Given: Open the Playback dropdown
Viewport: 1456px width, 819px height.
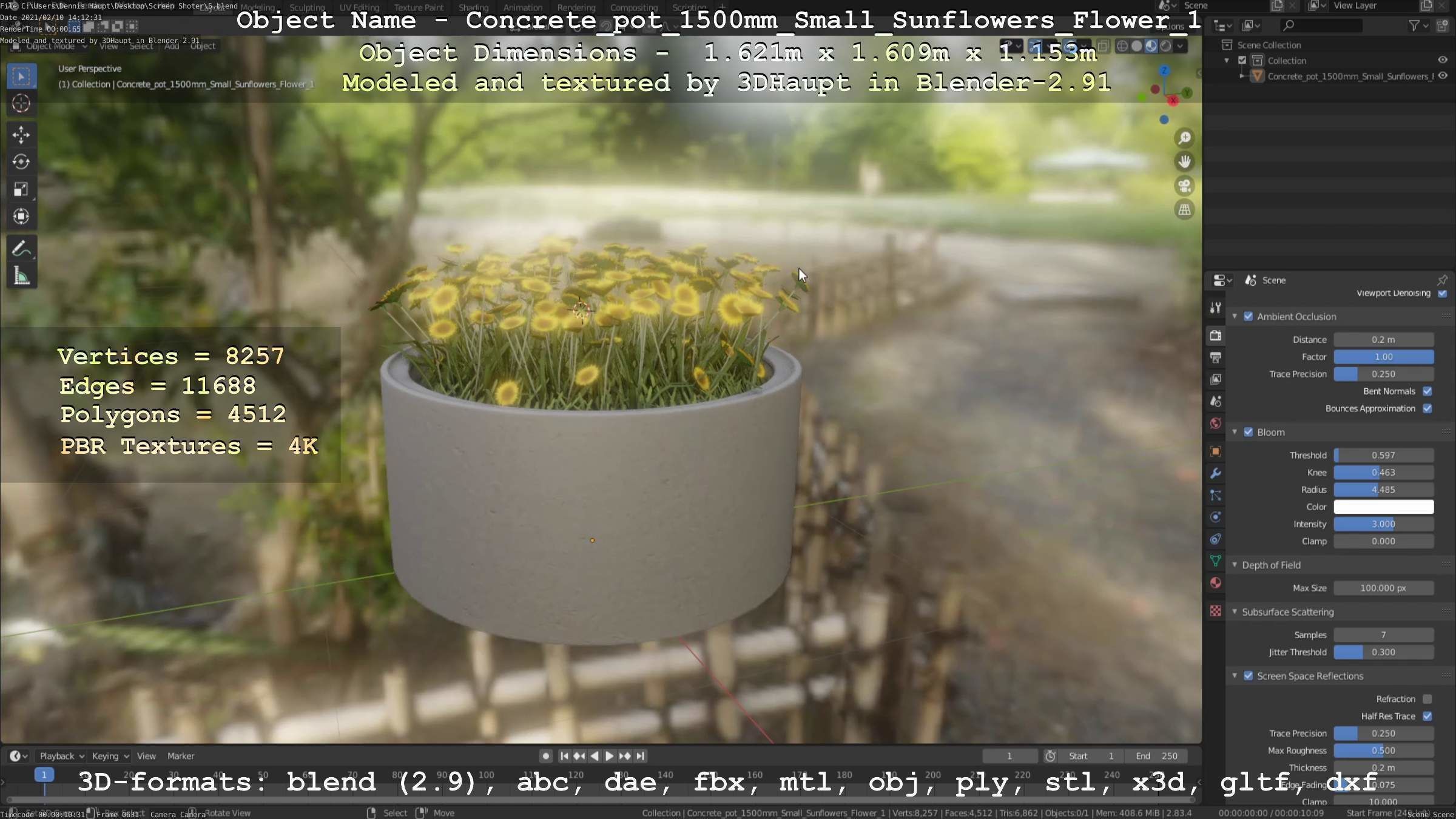Looking at the screenshot, I should (62, 756).
